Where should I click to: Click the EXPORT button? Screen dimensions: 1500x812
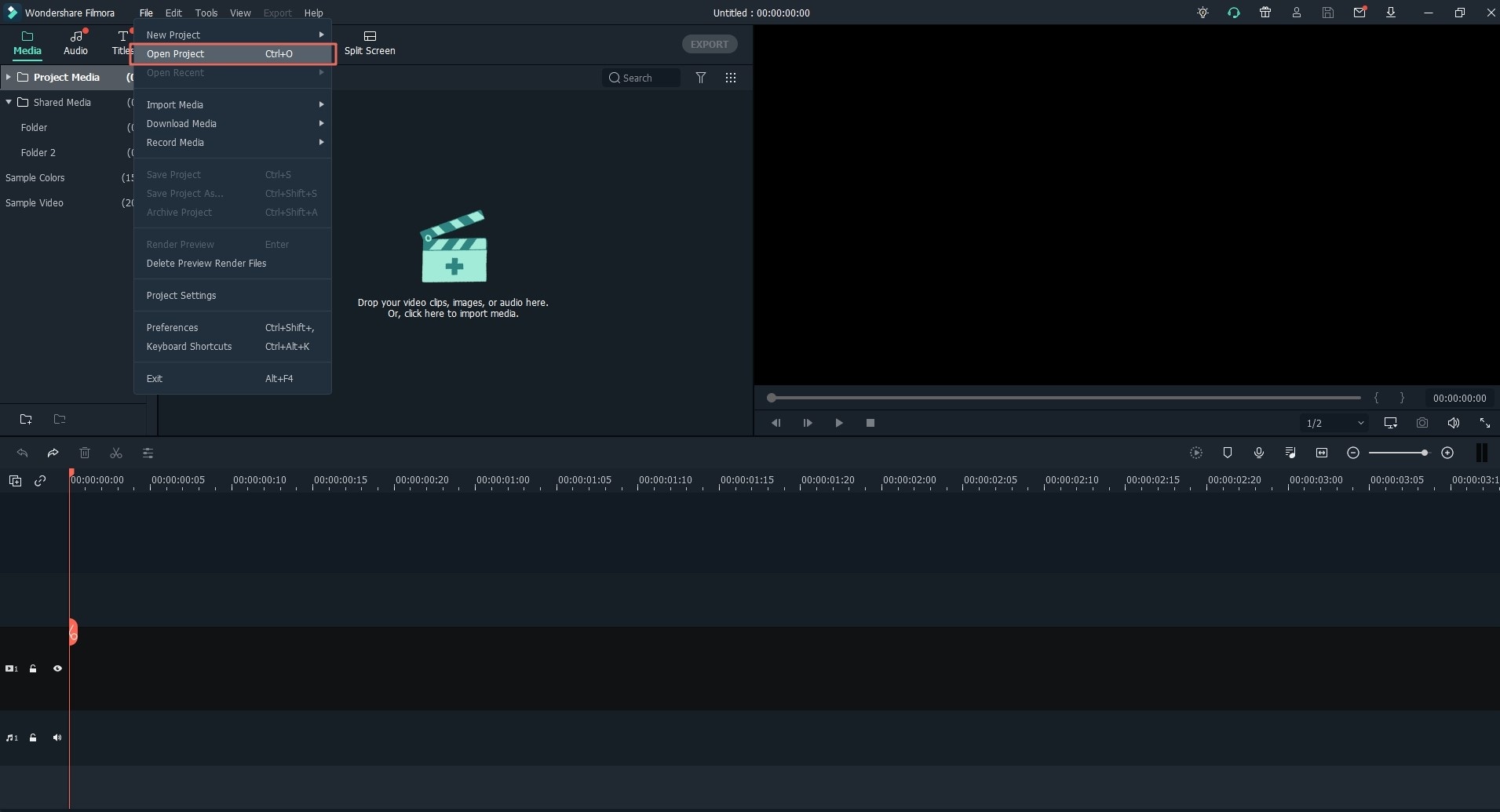(710, 44)
